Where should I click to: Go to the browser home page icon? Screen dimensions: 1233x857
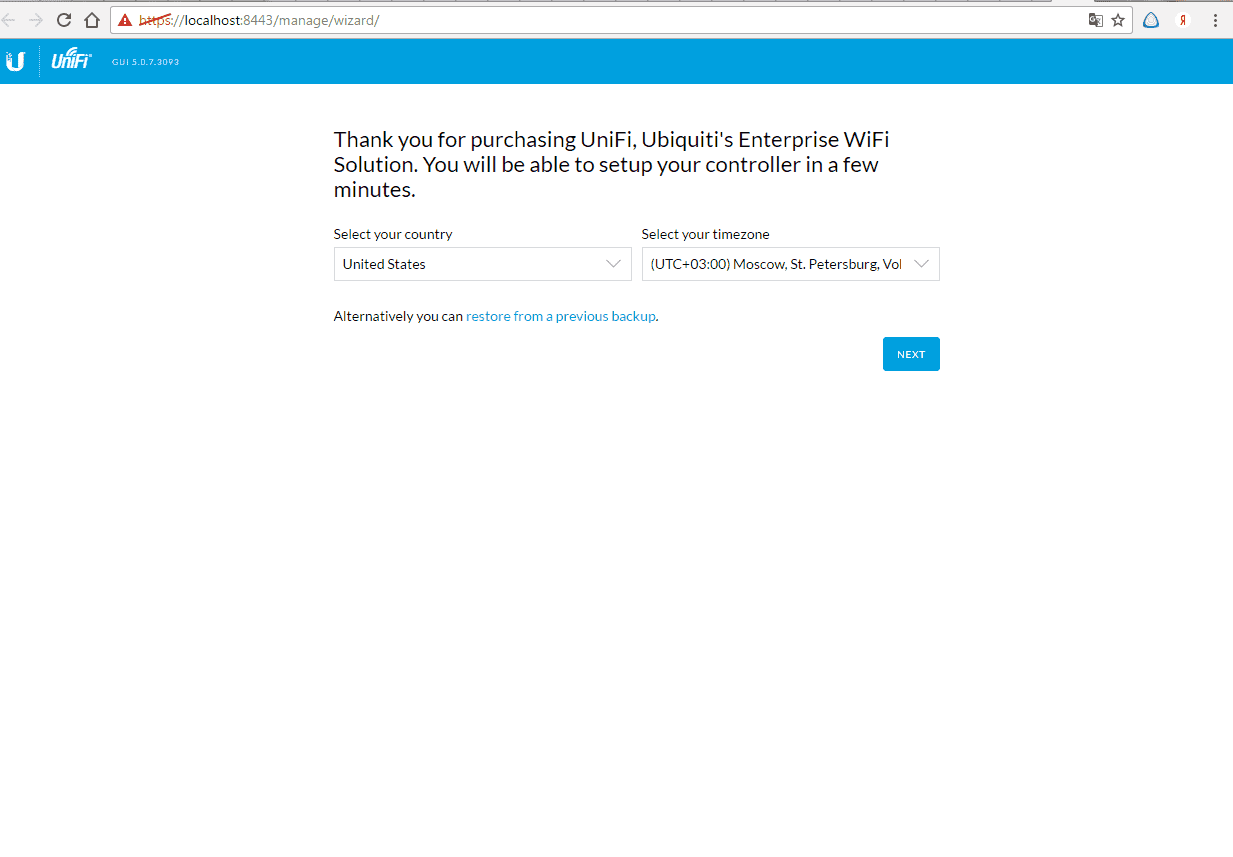[92, 20]
